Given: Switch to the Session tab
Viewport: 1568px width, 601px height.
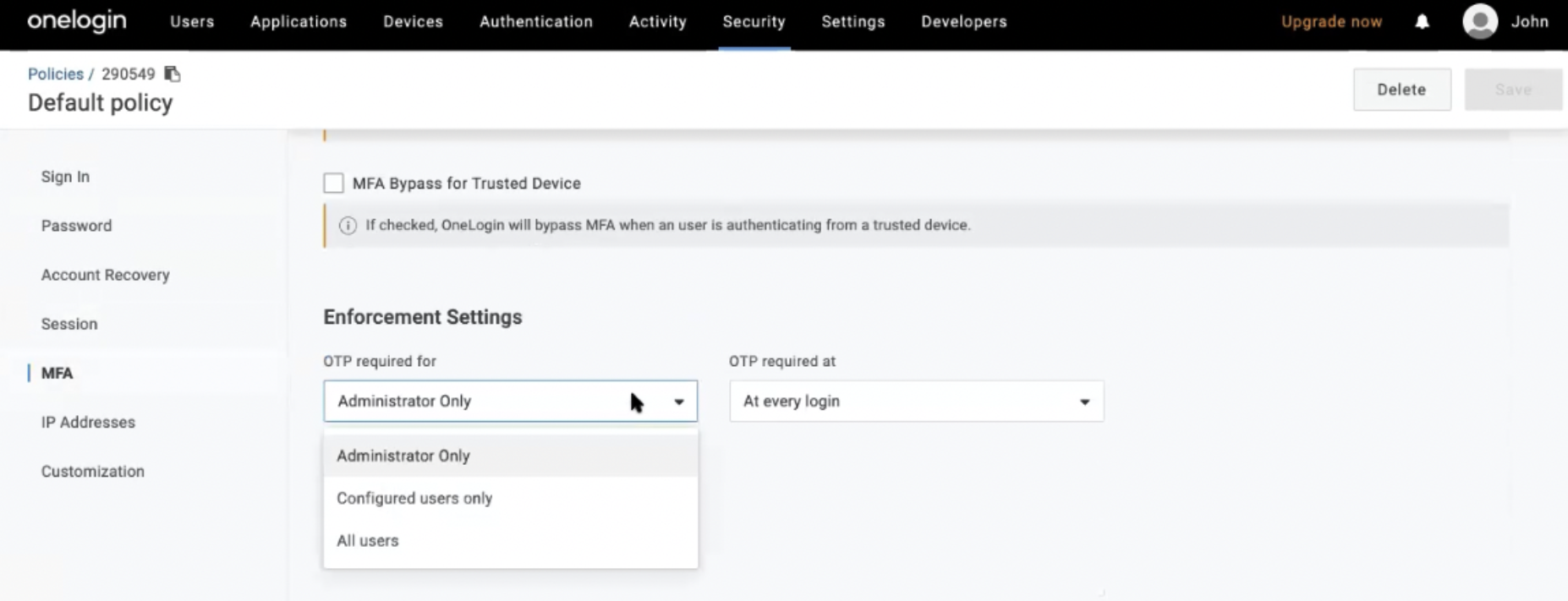Looking at the screenshot, I should (69, 324).
